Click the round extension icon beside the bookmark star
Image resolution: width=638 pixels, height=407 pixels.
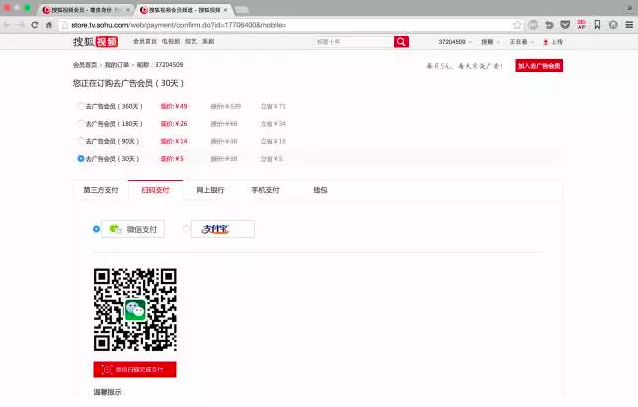click(x=533, y=25)
